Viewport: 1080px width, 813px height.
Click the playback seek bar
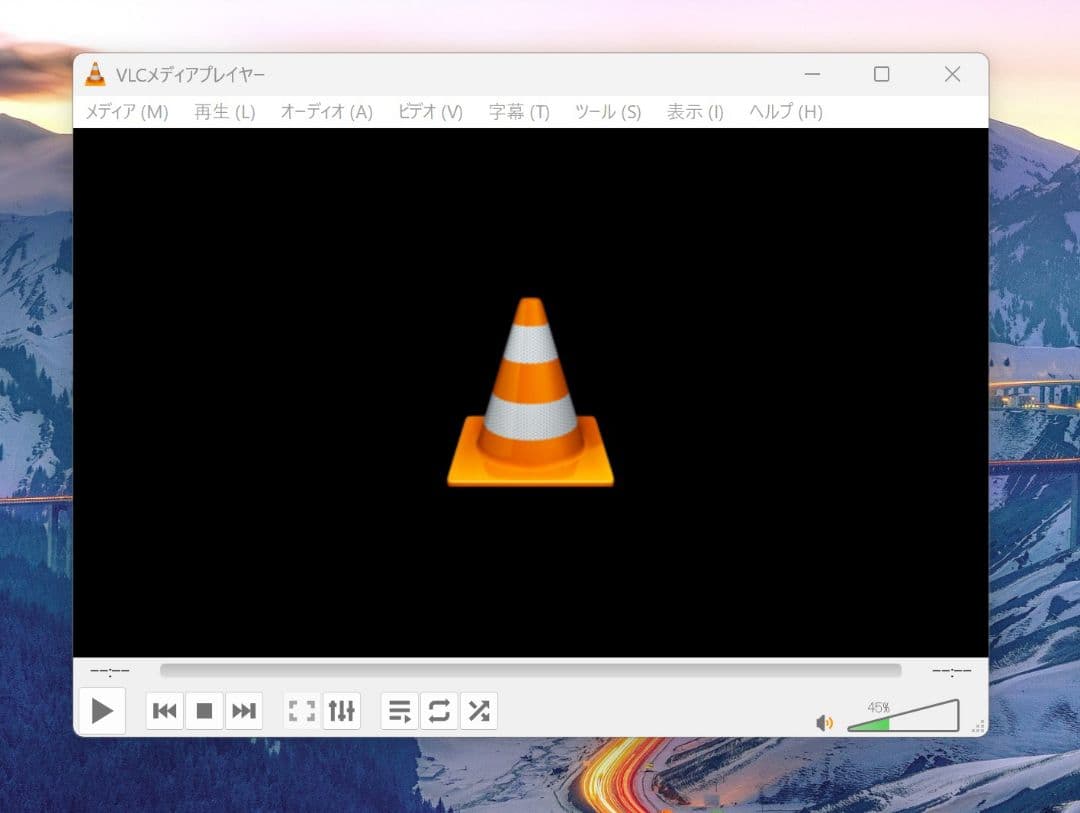pos(530,670)
